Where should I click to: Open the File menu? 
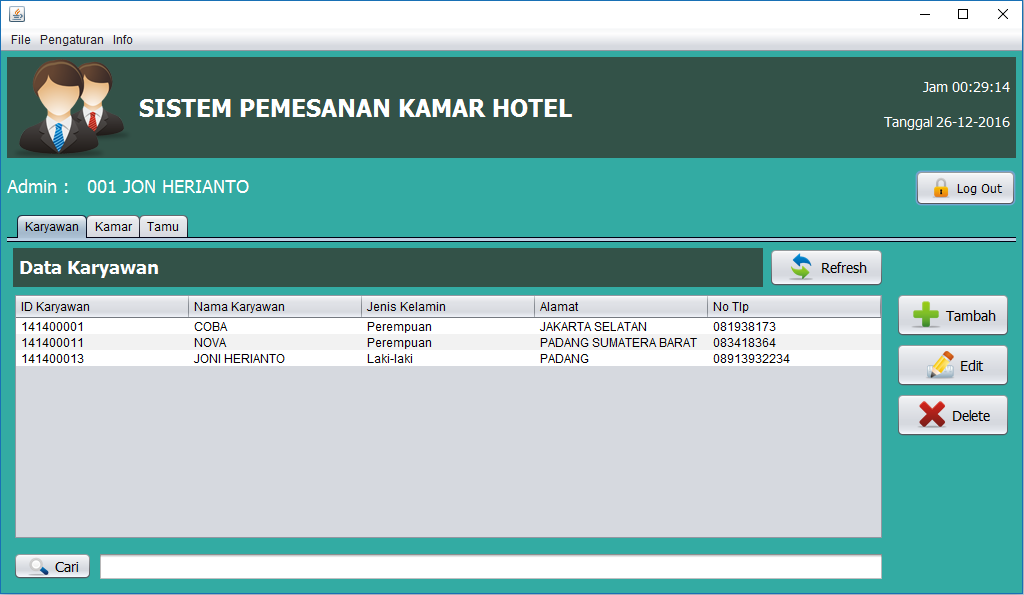pos(20,40)
